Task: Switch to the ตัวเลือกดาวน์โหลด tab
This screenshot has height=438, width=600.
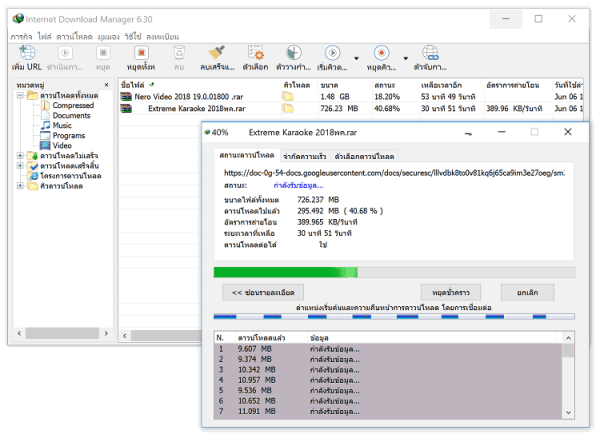Action: tap(364, 156)
